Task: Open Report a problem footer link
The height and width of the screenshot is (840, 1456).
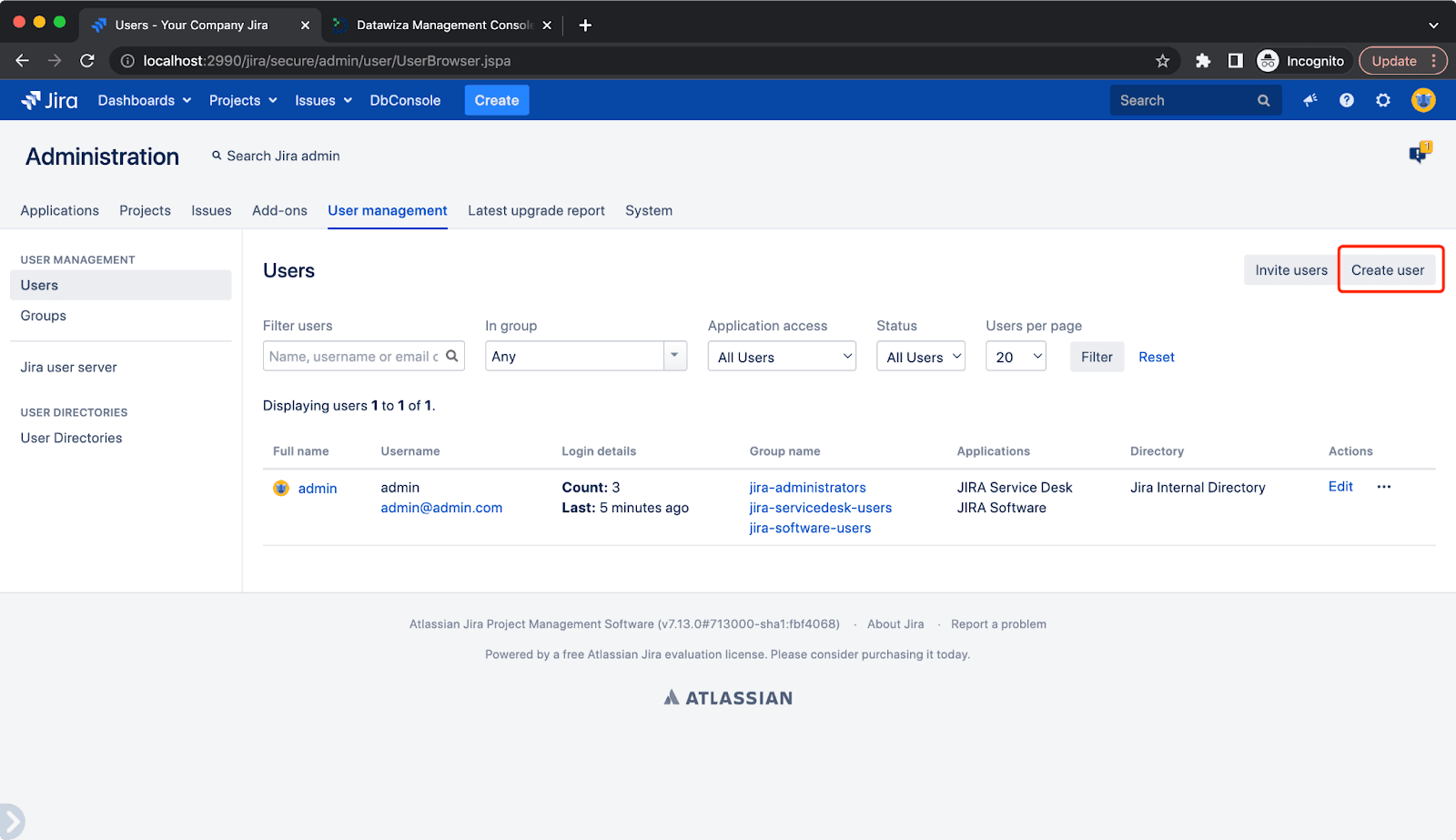Action: (x=998, y=624)
